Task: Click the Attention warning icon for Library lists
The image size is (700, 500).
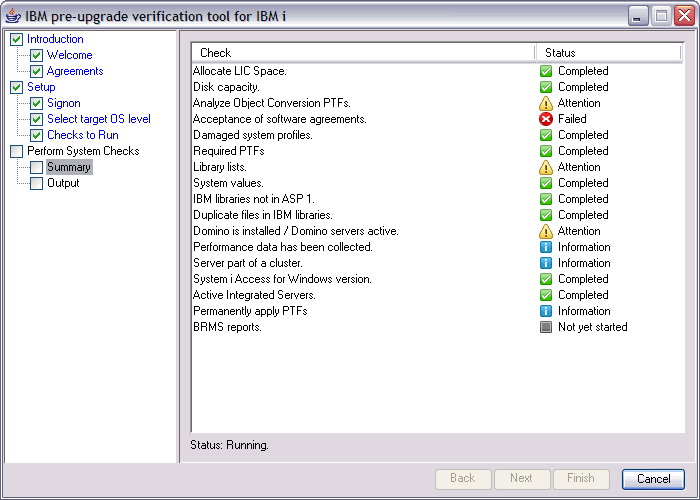Action: pos(546,167)
